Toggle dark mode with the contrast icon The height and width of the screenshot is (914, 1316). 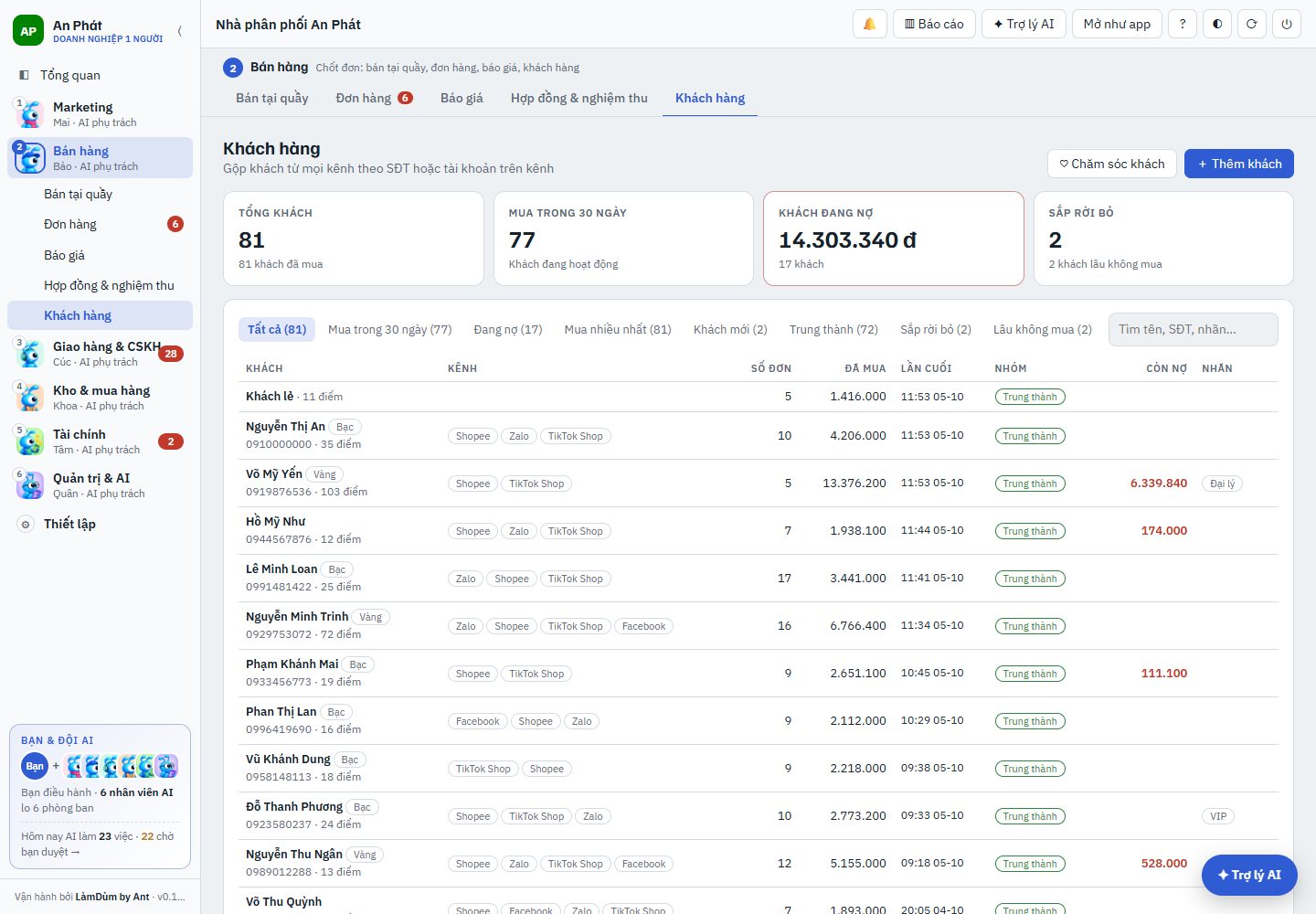[1217, 24]
